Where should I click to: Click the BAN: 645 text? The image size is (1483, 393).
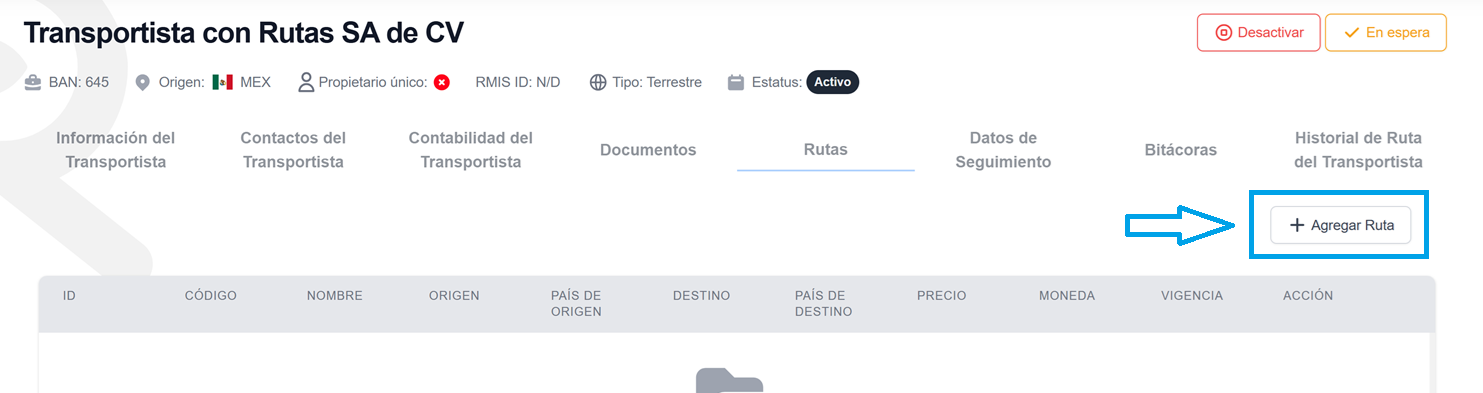tap(79, 82)
